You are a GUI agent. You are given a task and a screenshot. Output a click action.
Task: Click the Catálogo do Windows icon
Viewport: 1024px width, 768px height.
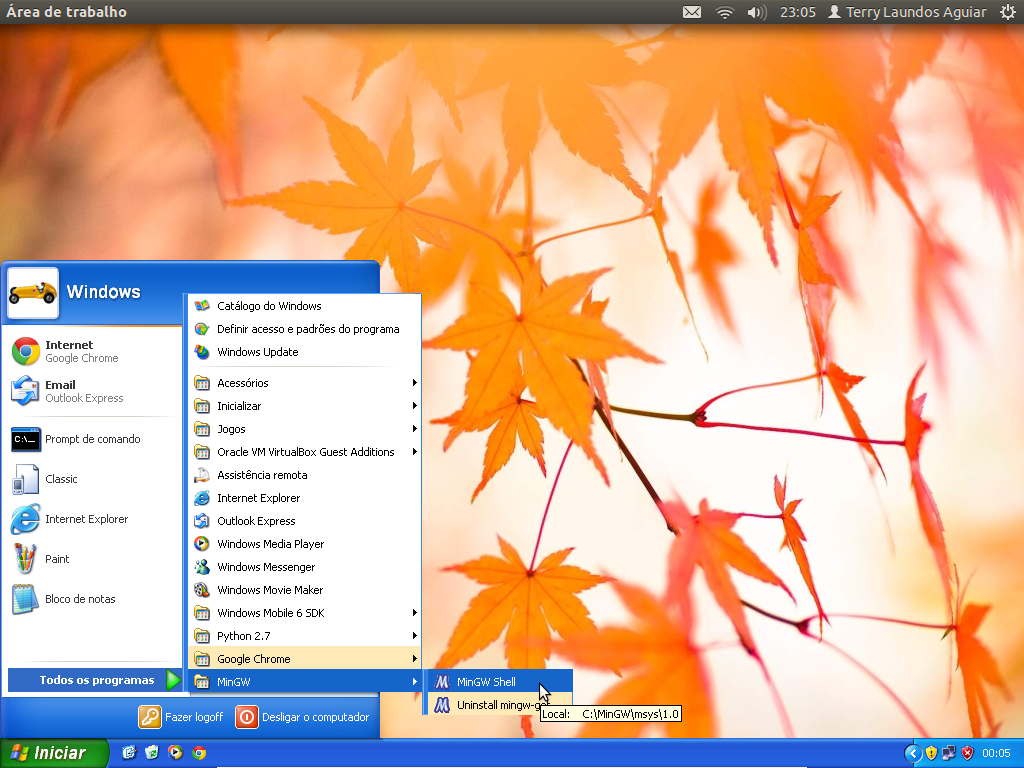[x=202, y=306]
